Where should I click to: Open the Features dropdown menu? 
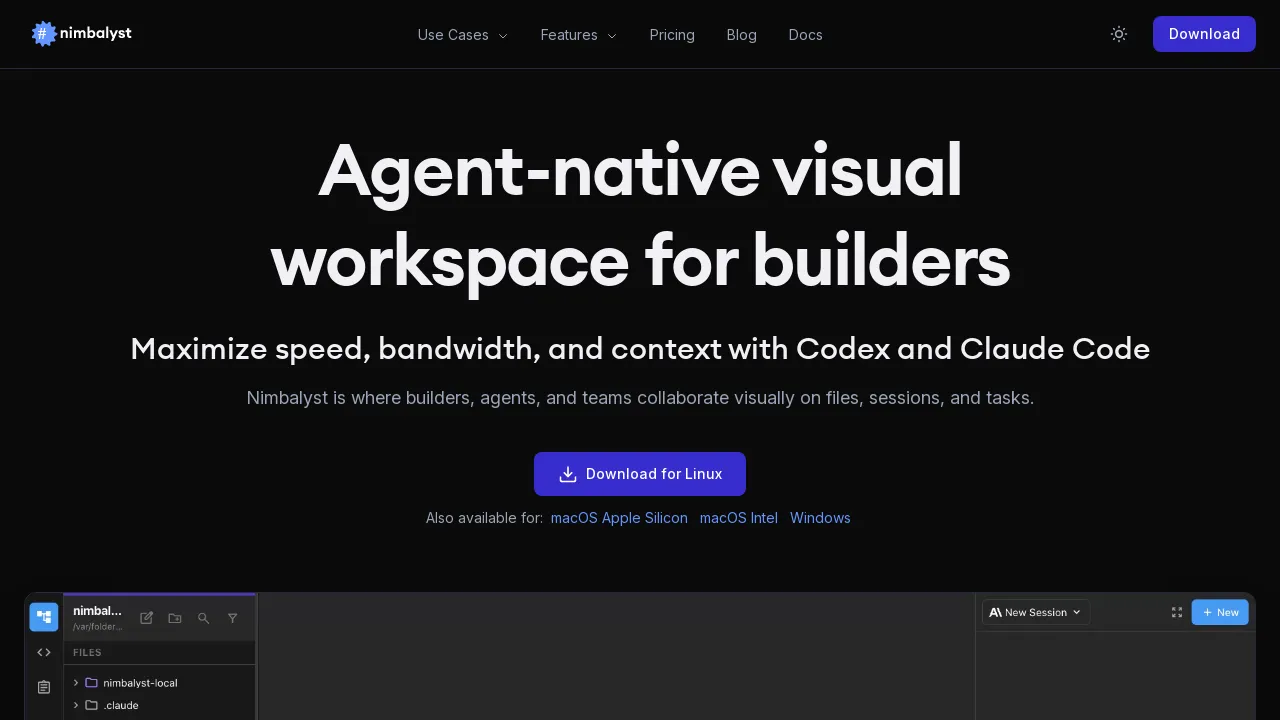point(578,35)
